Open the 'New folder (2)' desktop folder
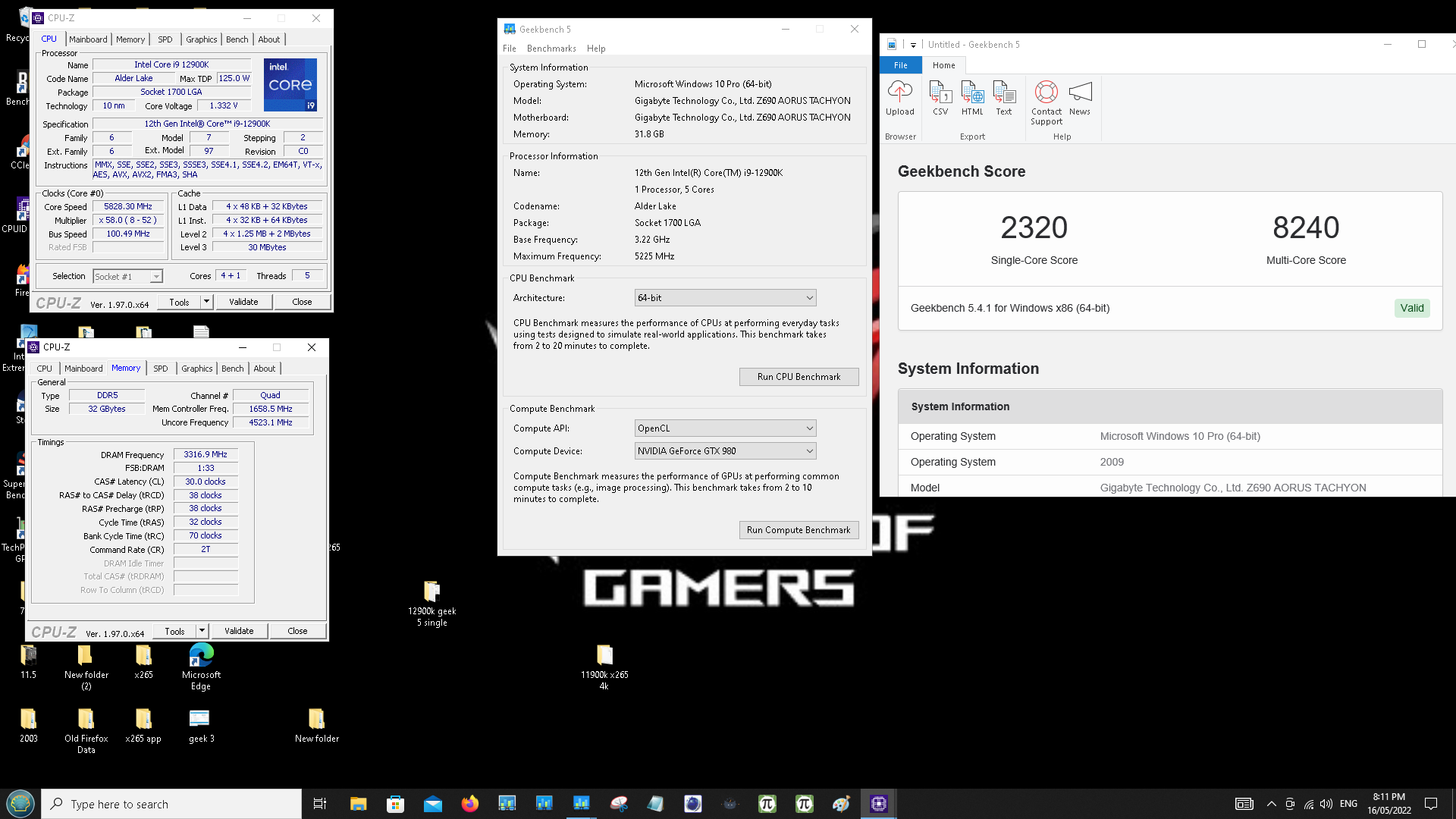This screenshot has width=1456, height=819. click(x=86, y=667)
